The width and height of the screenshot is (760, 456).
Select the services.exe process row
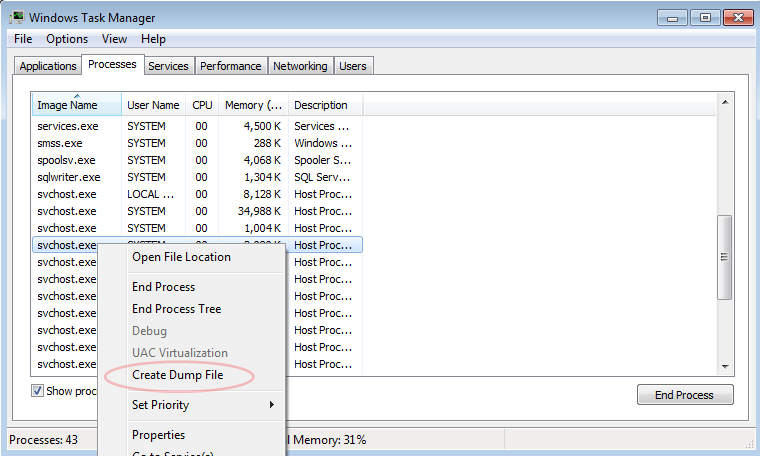tap(197, 126)
